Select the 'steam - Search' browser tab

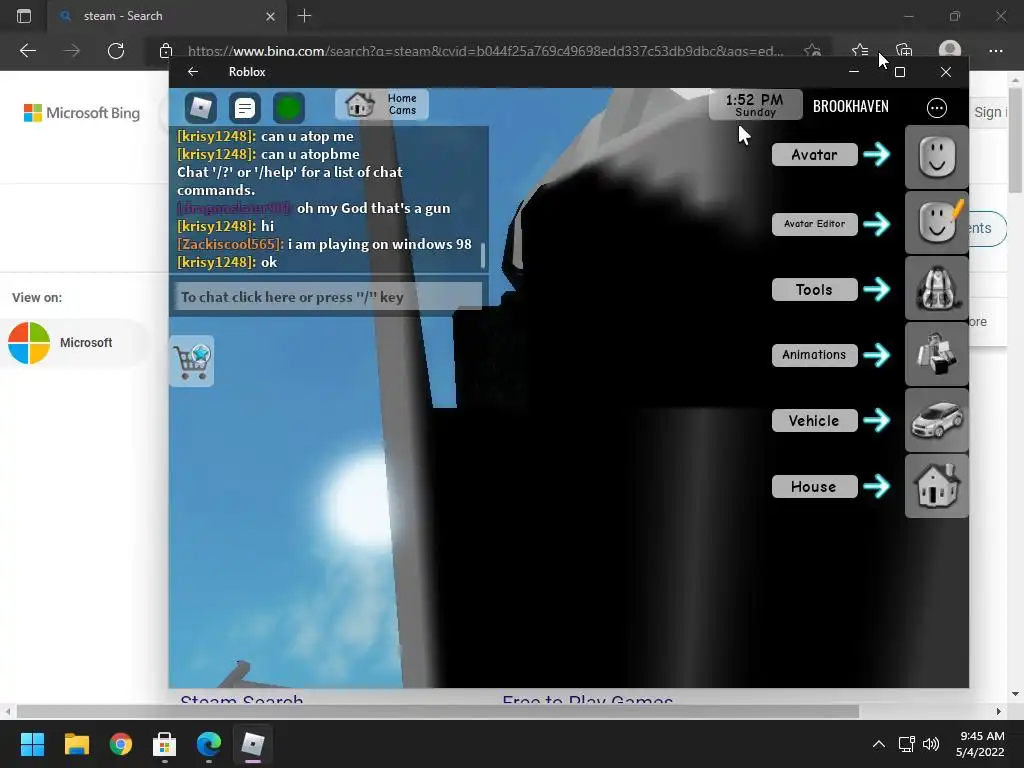pos(166,16)
